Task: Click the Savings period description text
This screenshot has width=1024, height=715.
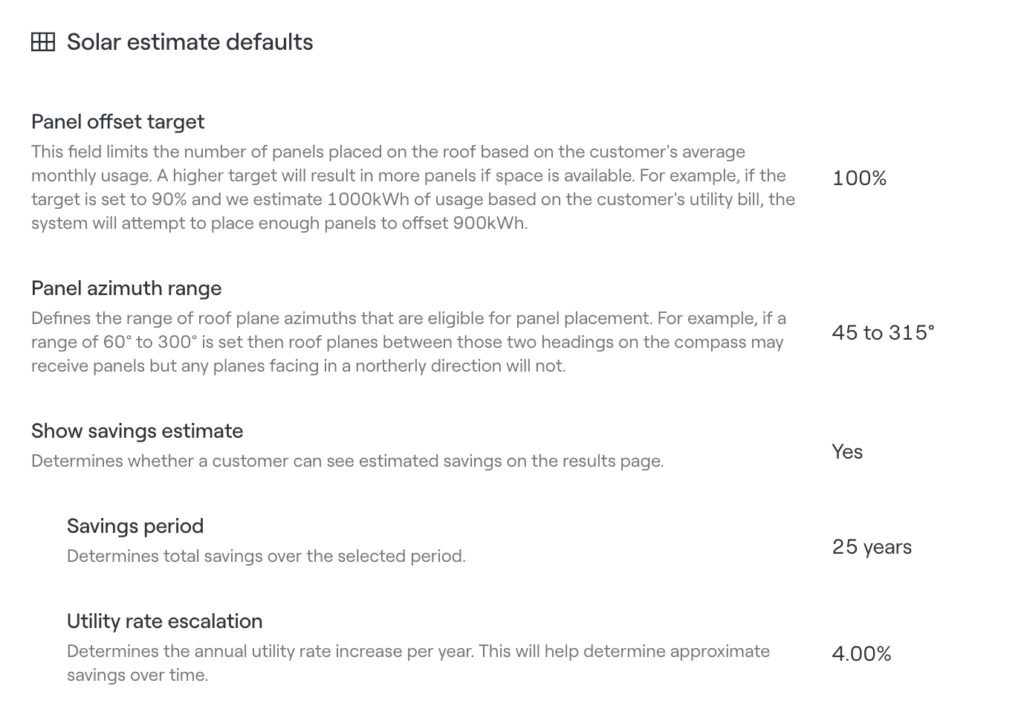Action: (x=266, y=556)
